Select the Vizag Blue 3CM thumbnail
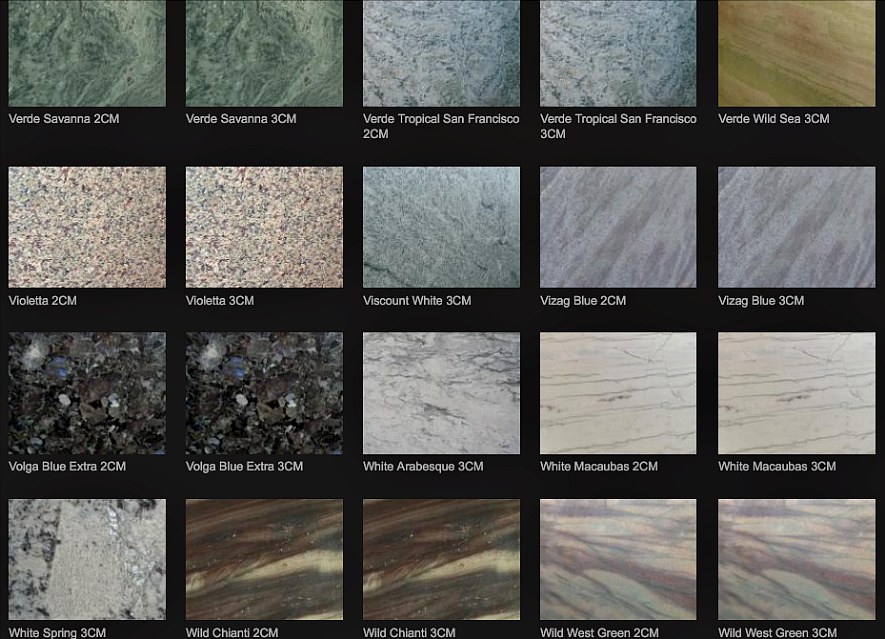The height and width of the screenshot is (639, 885). (796, 227)
